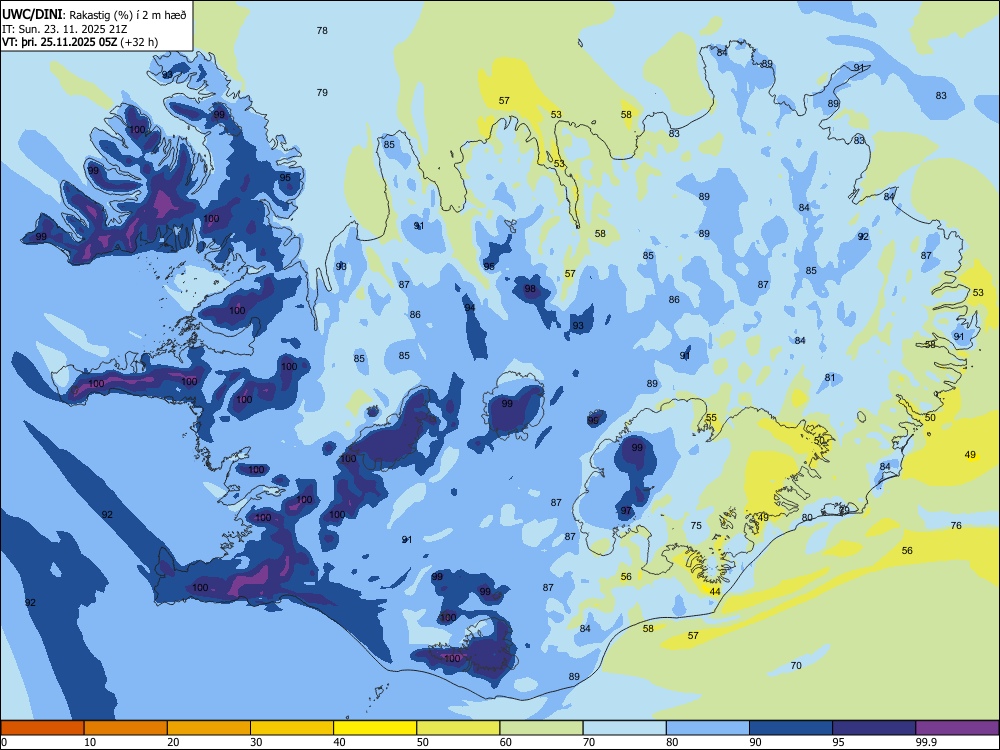This screenshot has width=1000, height=750.
Task: Click the '90' legend tick label
Action: (x=755, y=742)
